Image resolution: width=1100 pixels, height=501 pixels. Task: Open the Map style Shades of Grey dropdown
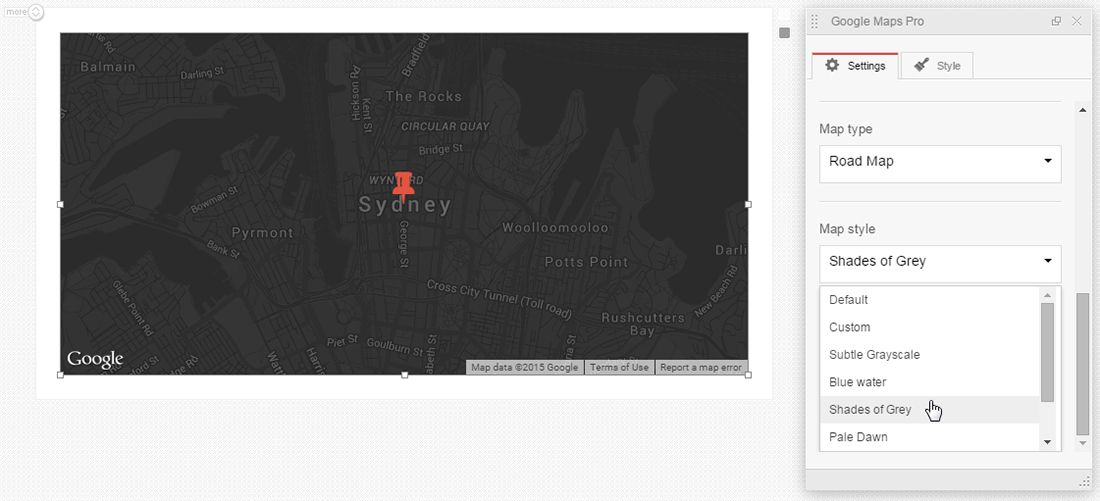tap(940, 264)
